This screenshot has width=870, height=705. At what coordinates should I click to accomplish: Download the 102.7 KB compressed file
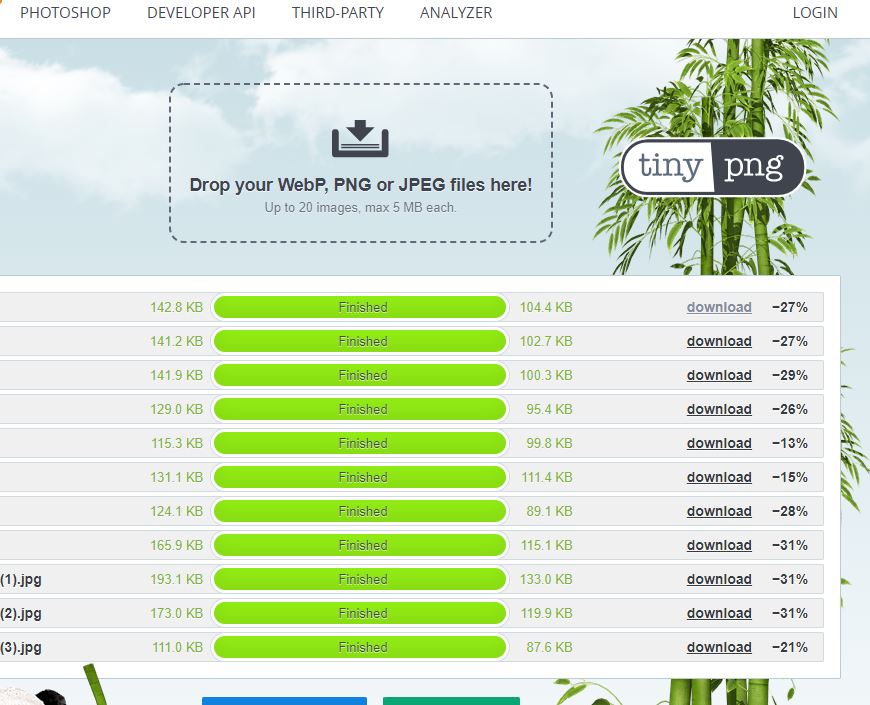coord(719,341)
